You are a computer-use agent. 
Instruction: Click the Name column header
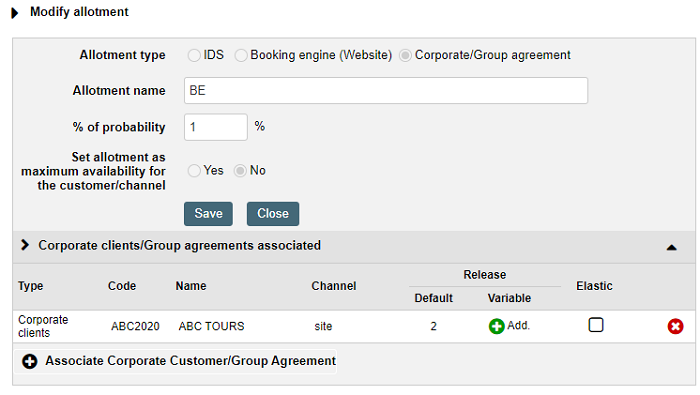191,286
